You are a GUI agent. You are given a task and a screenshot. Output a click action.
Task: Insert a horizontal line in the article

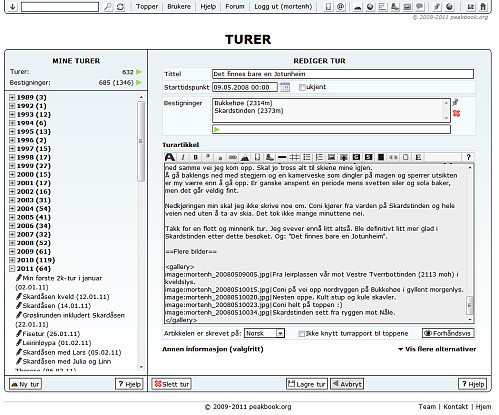(282, 157)
